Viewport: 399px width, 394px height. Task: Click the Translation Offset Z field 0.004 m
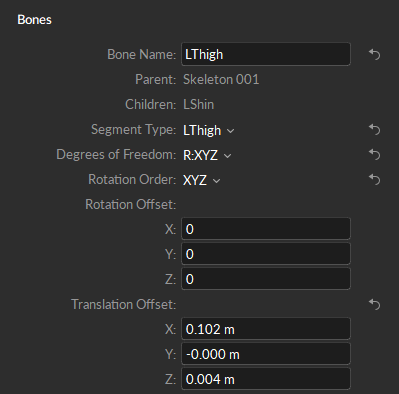pos(266,379)
